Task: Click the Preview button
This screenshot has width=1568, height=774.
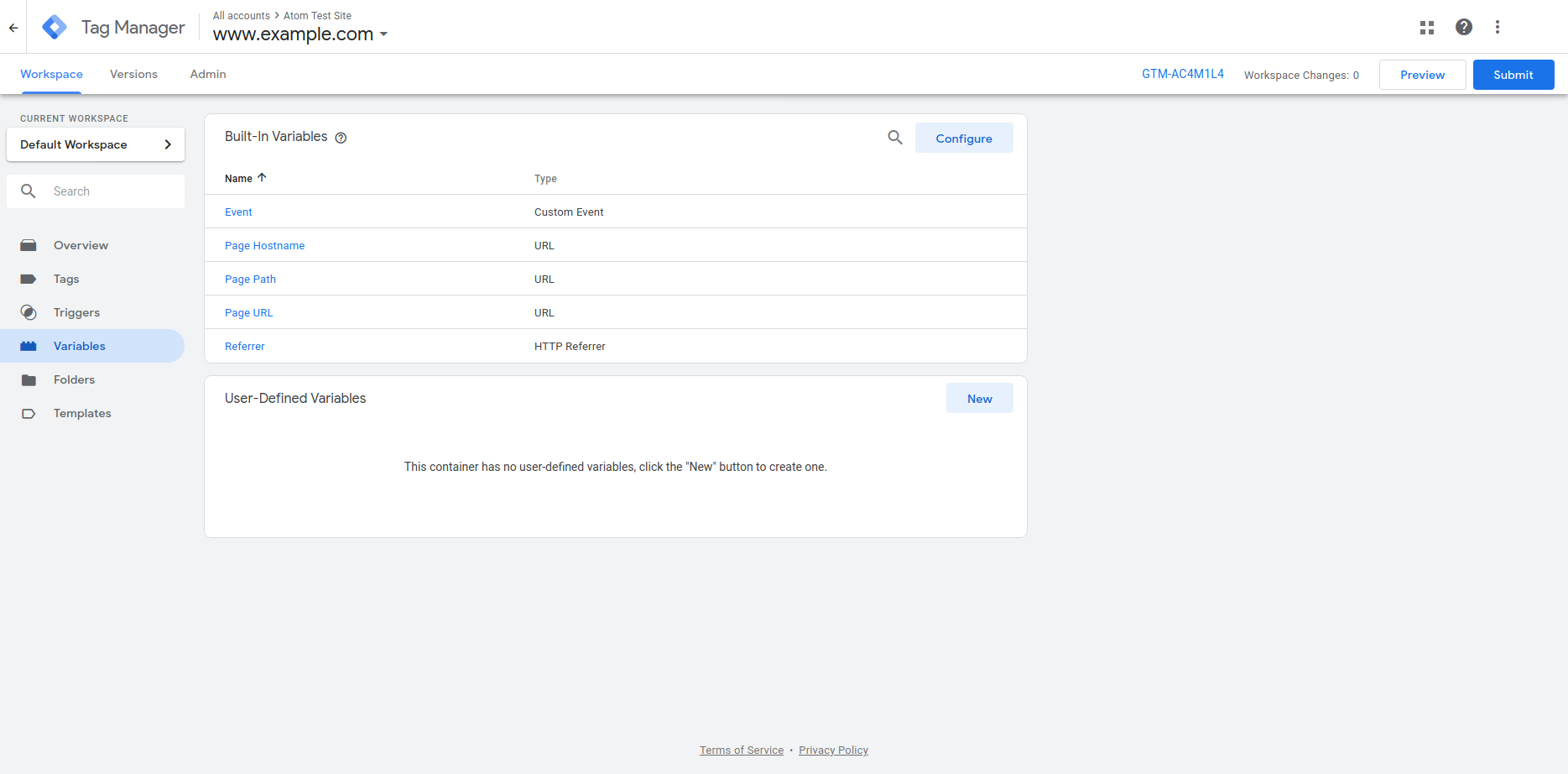Action: (1422, 75)
